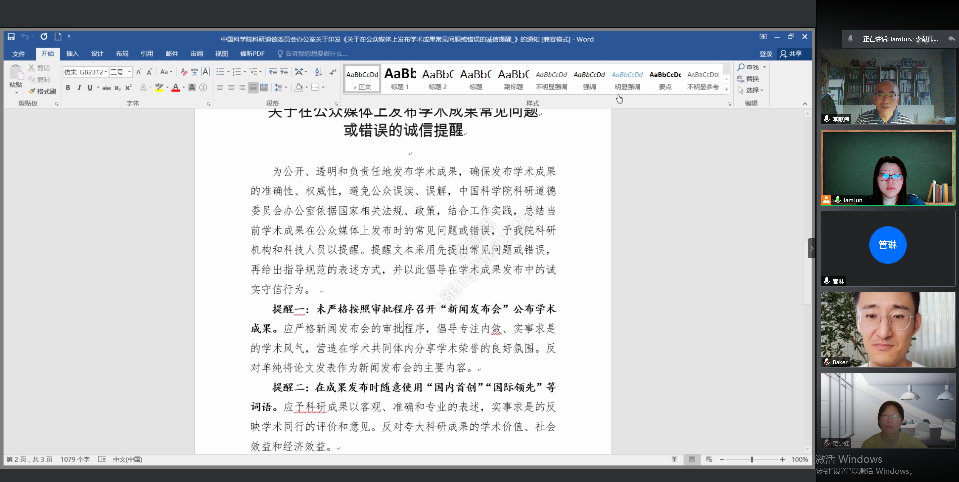
Task: Click the Save icon in quick access toolbar
Action: pyautogui.click(x=11, y=39)
